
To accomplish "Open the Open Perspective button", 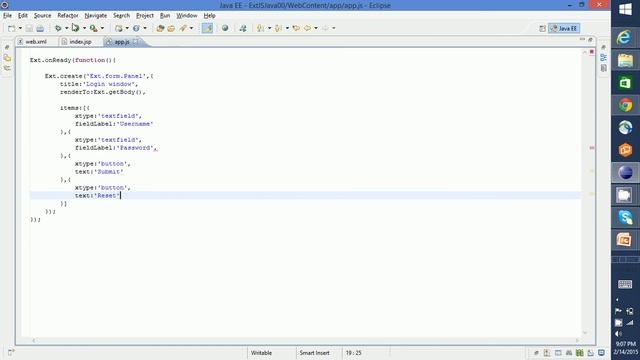I will click(542, 28).
